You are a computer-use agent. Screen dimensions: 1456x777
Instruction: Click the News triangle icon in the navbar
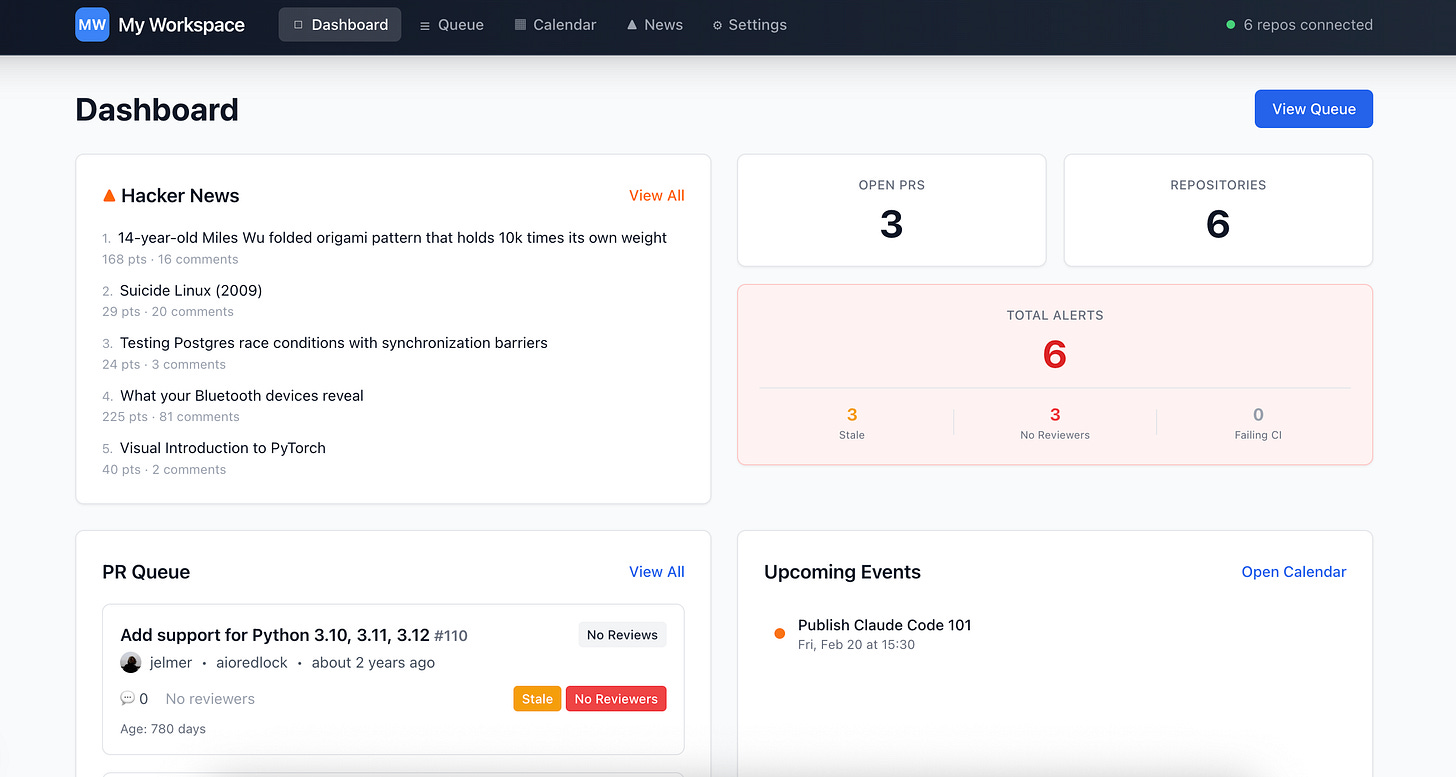click(x=632, y=24)
